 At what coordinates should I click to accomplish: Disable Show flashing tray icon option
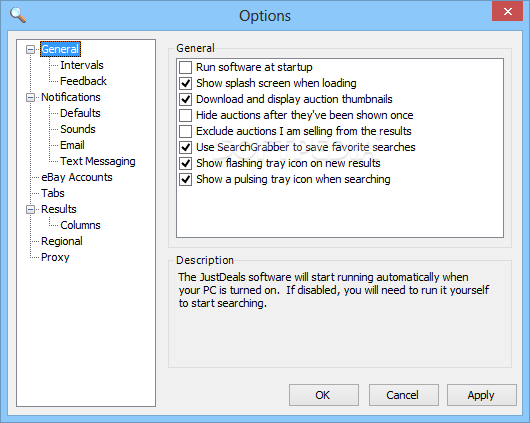(x=186, y=163)
